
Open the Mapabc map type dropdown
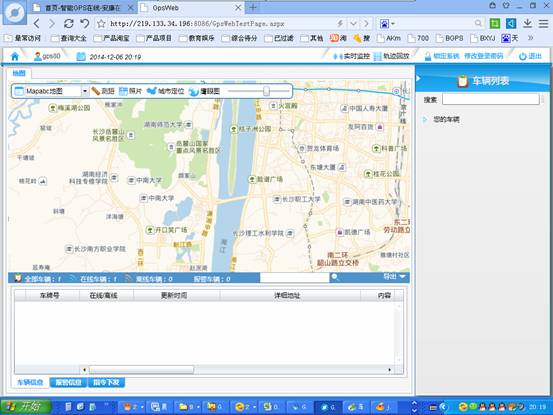click(85, 91)
